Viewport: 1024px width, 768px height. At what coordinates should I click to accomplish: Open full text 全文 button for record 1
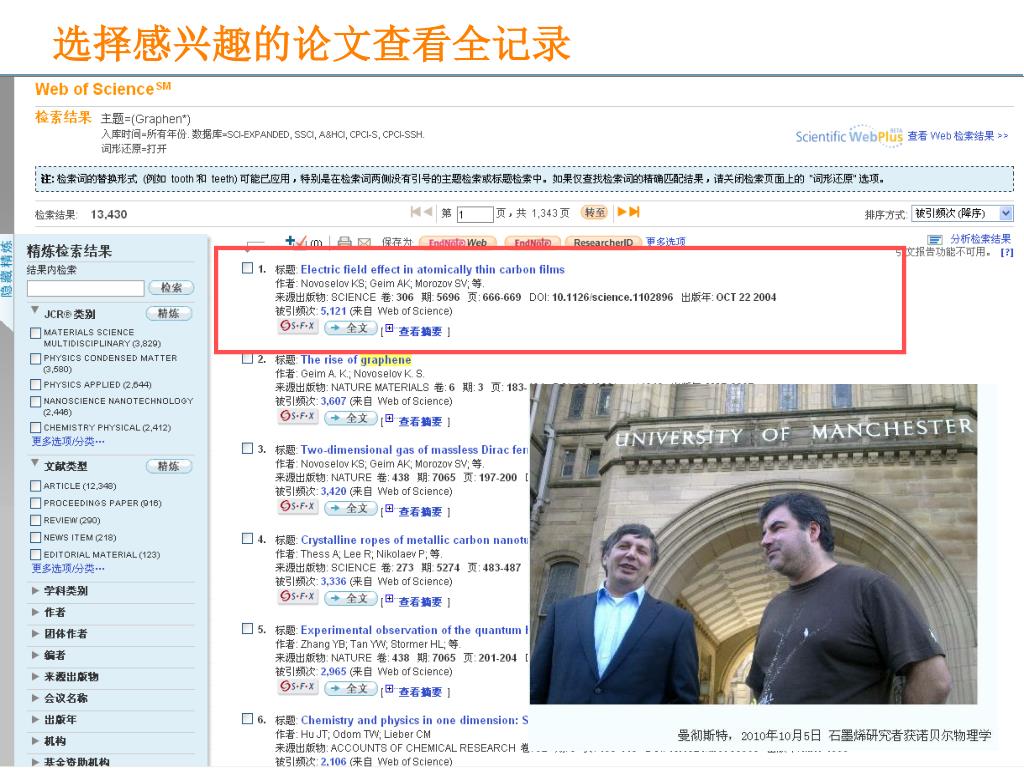[351, 328]
